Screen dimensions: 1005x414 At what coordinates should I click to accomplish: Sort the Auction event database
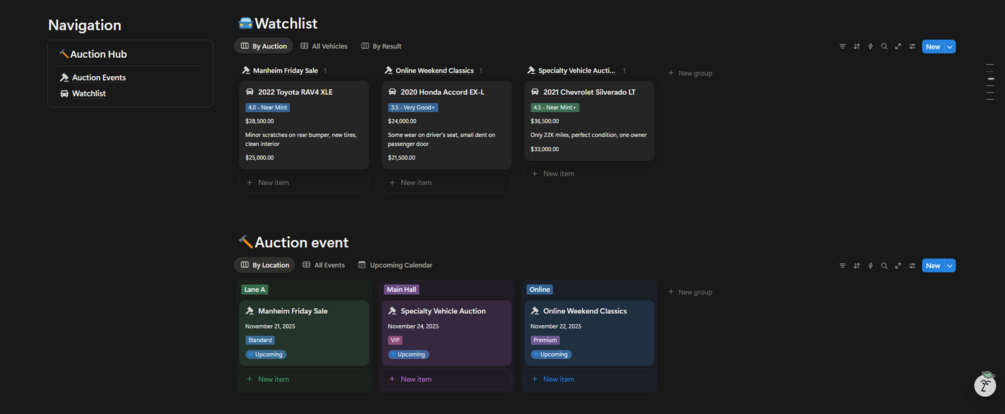[856, 265]
